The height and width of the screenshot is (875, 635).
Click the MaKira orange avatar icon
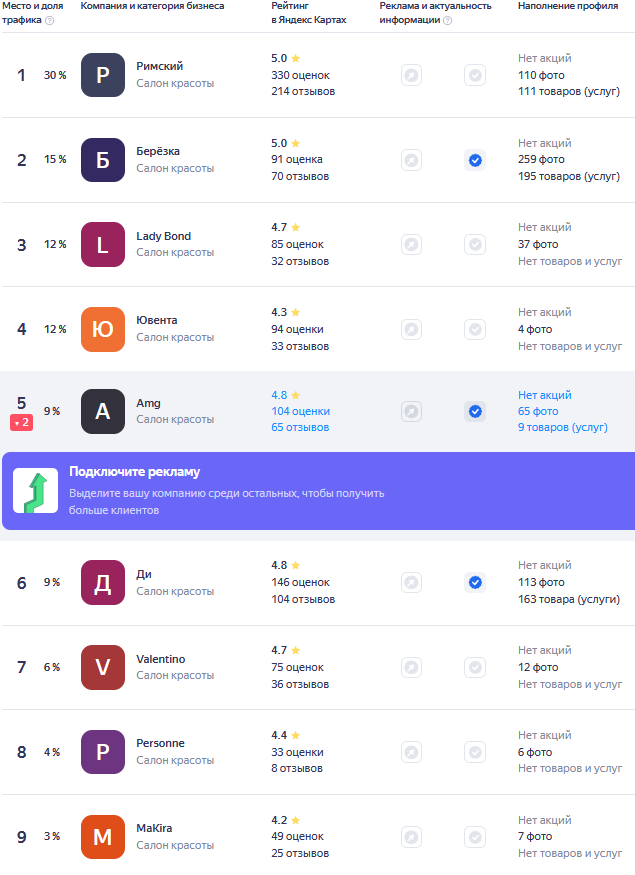tap(103, 836)
